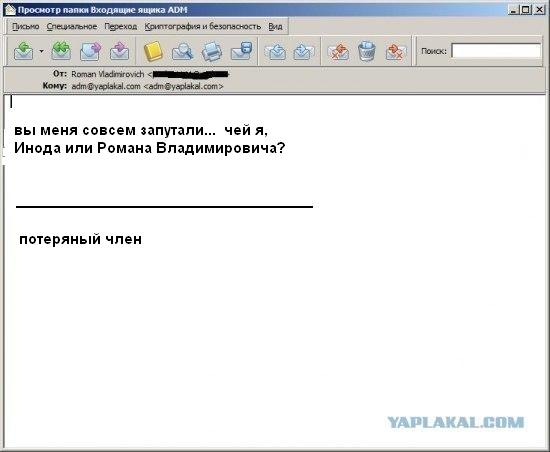Open the Специальное menu

(72, 27)
